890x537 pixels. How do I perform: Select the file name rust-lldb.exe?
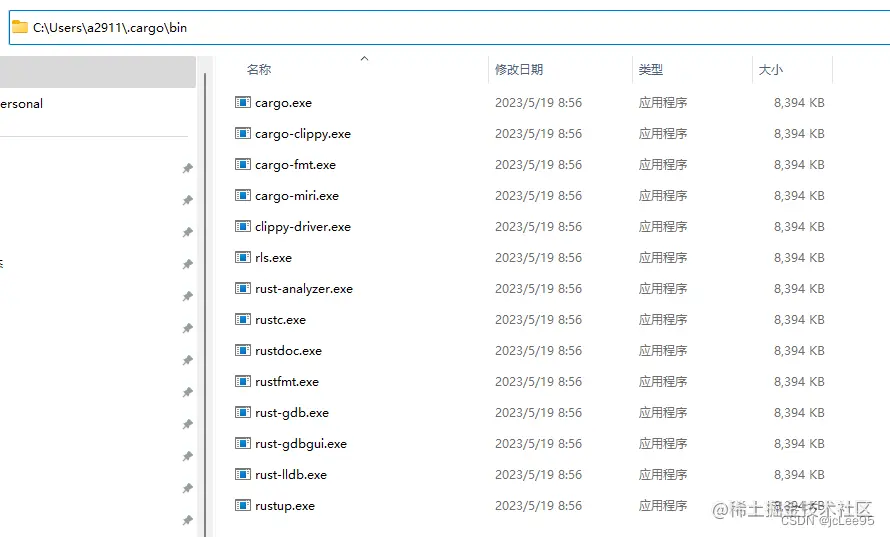click(x=291, y=475)
